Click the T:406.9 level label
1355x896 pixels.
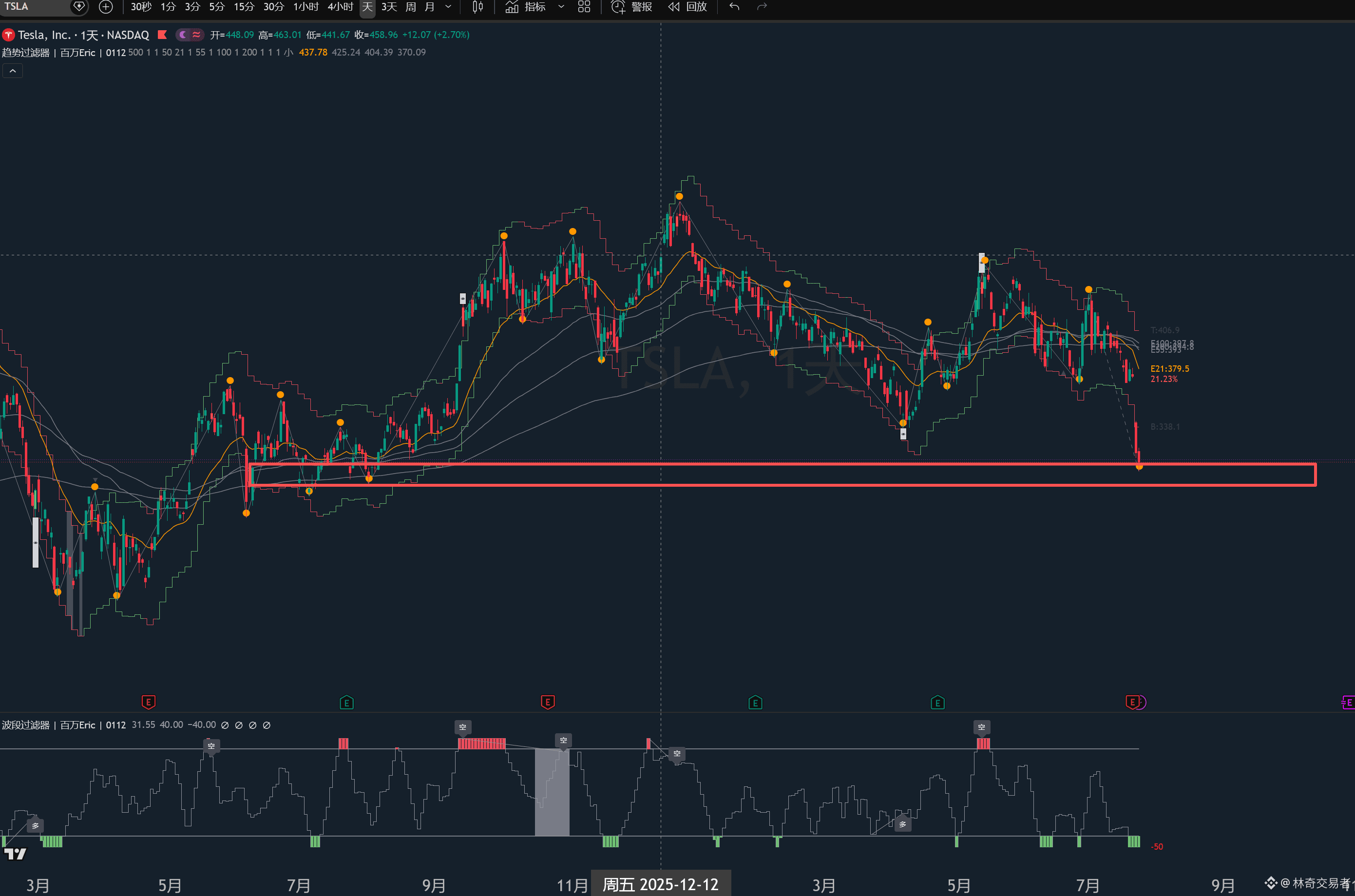(1164, 330)
